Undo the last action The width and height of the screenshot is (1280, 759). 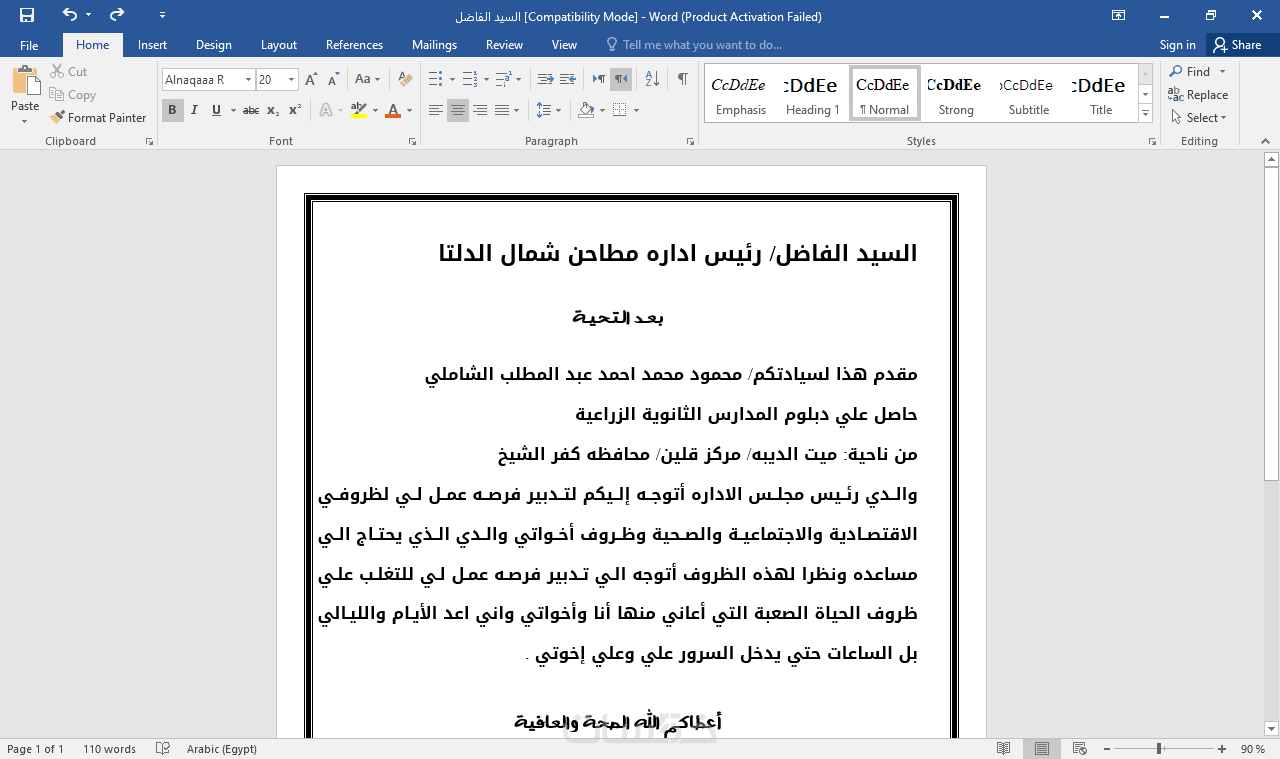tap(69, 15)
